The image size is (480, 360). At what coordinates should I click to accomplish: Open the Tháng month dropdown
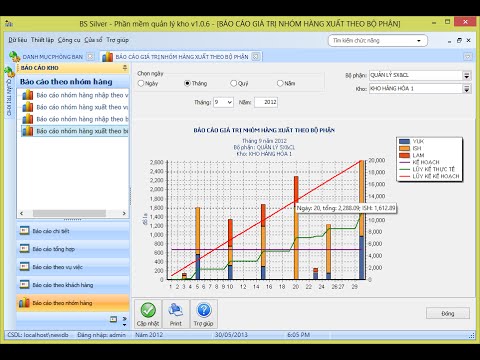(223, 102)
